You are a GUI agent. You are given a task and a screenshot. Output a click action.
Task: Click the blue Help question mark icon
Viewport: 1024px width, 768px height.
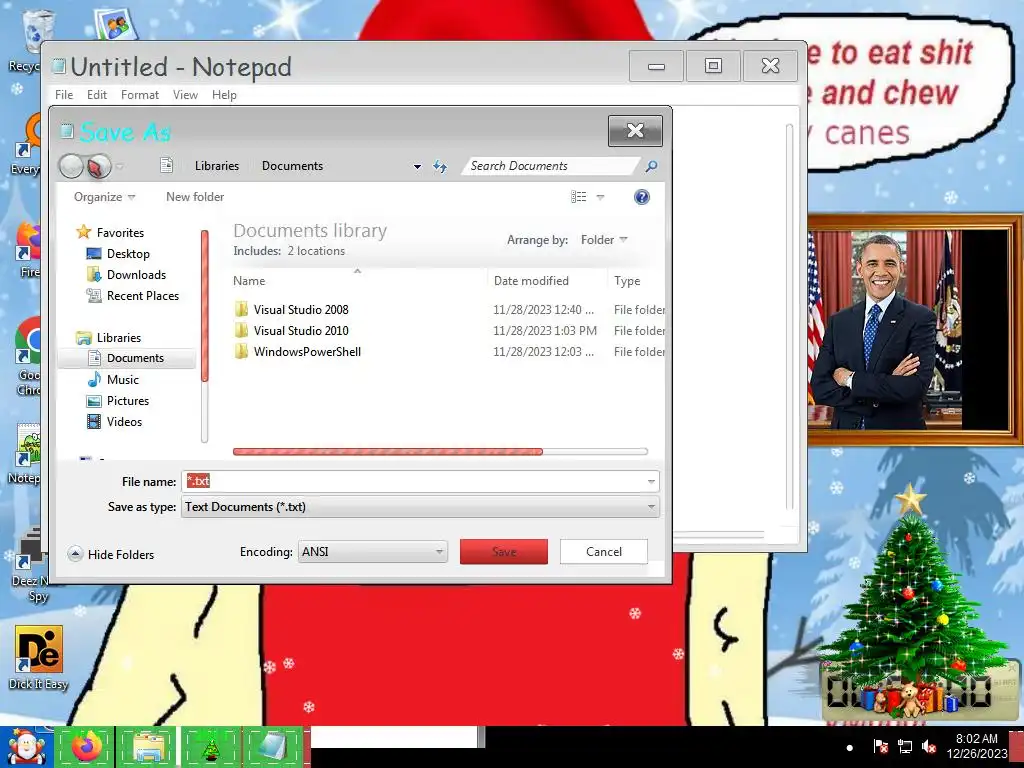point(642,197)
